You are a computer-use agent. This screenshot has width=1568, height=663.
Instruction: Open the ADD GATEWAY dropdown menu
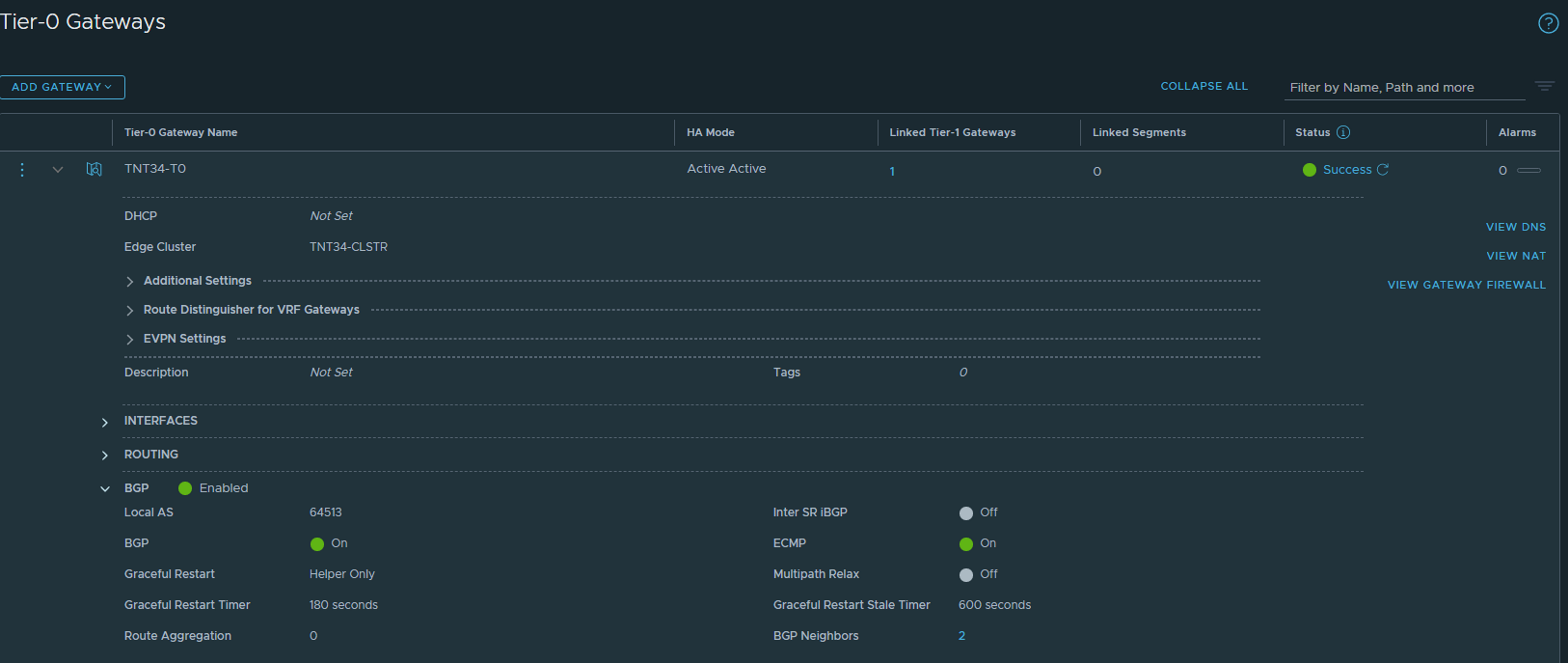[63, 86]
